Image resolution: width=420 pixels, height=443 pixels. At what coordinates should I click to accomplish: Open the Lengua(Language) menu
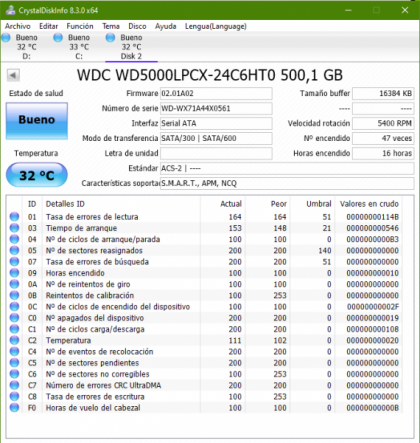tap(216, 26)
